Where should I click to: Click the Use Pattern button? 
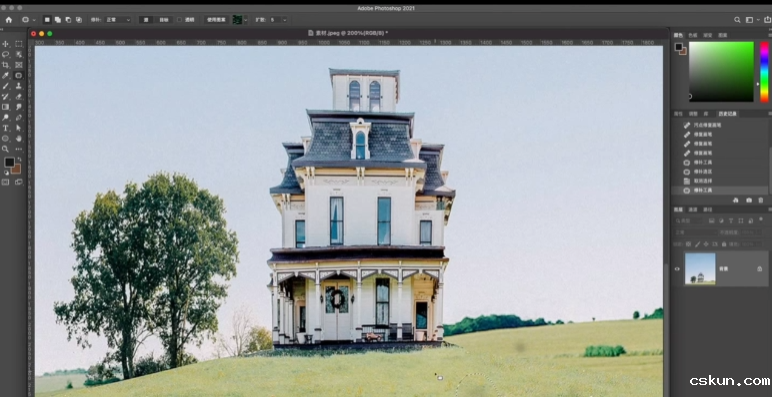coord(216,20)
